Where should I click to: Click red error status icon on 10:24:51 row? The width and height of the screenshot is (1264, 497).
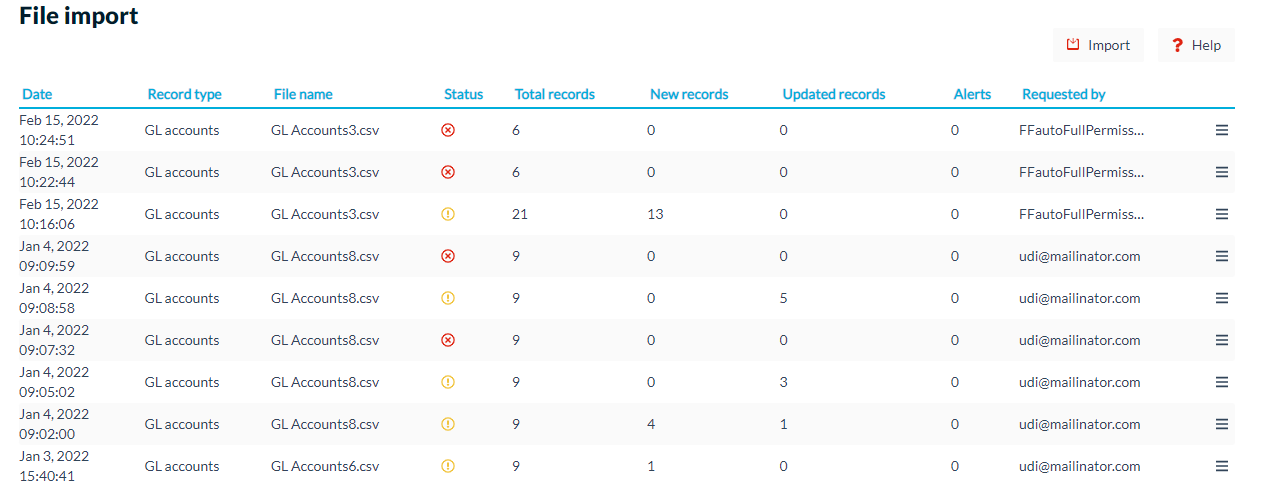[448, 130]
